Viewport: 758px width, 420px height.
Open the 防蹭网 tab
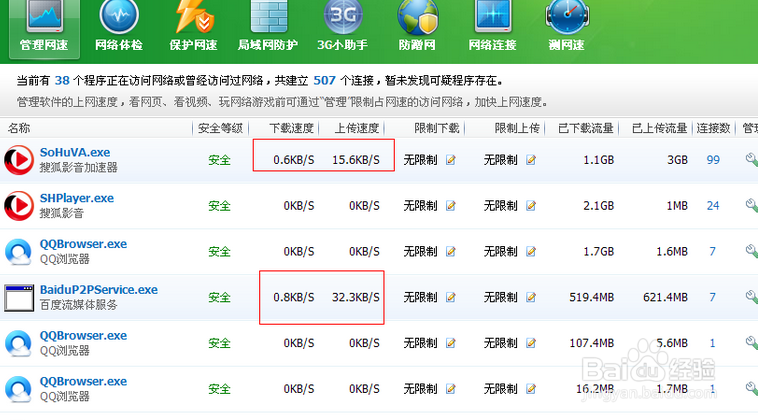pos(417,27)
